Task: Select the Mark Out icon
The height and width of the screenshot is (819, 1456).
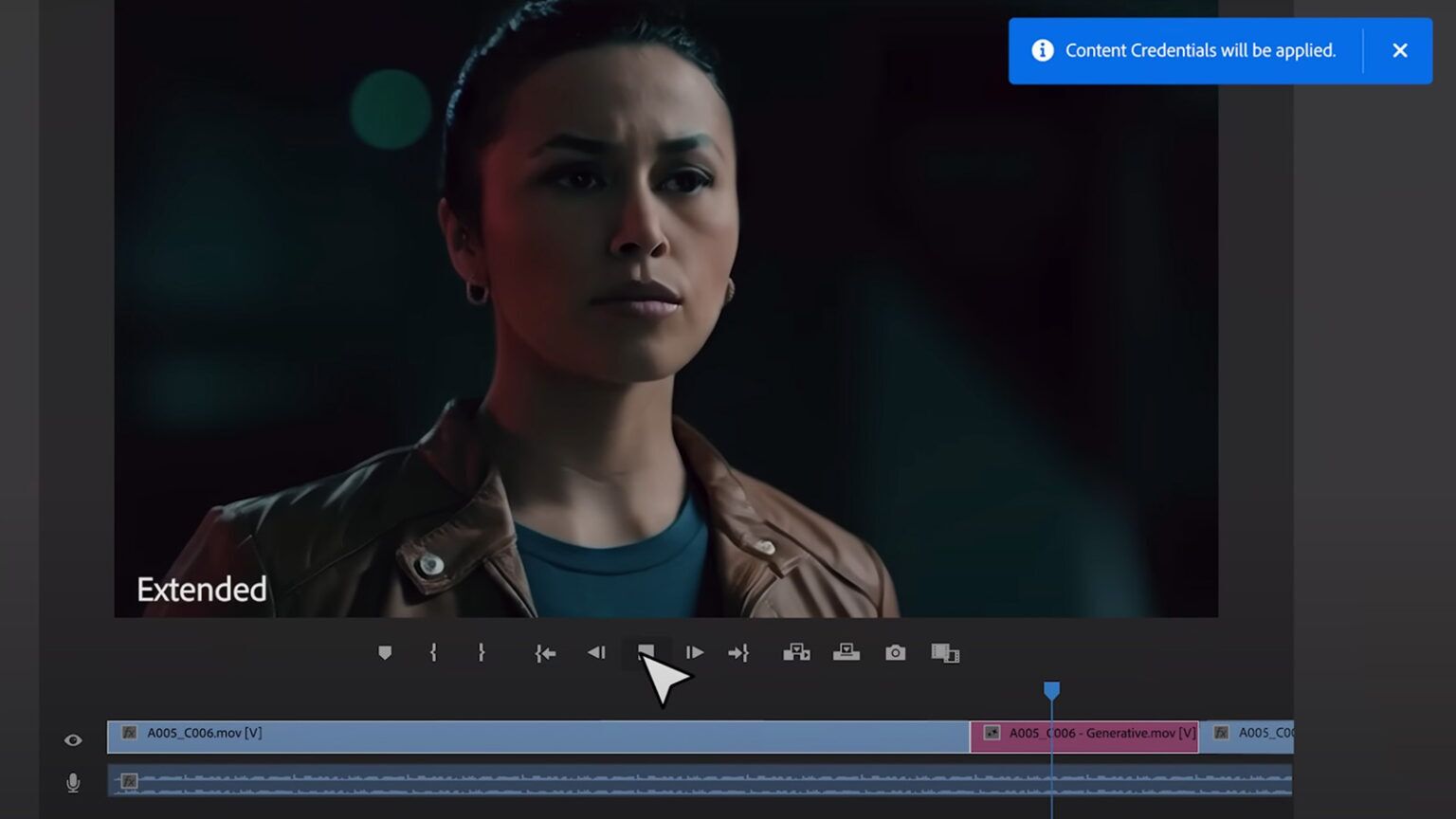Action: tap(482, 652)
